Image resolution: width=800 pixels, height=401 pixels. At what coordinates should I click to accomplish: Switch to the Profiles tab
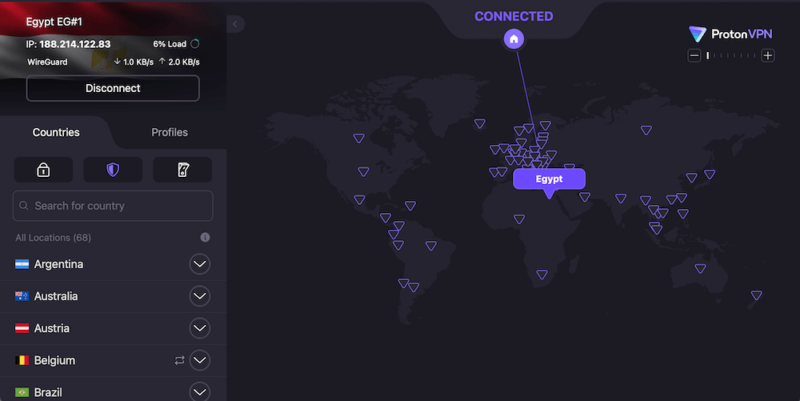169,132
